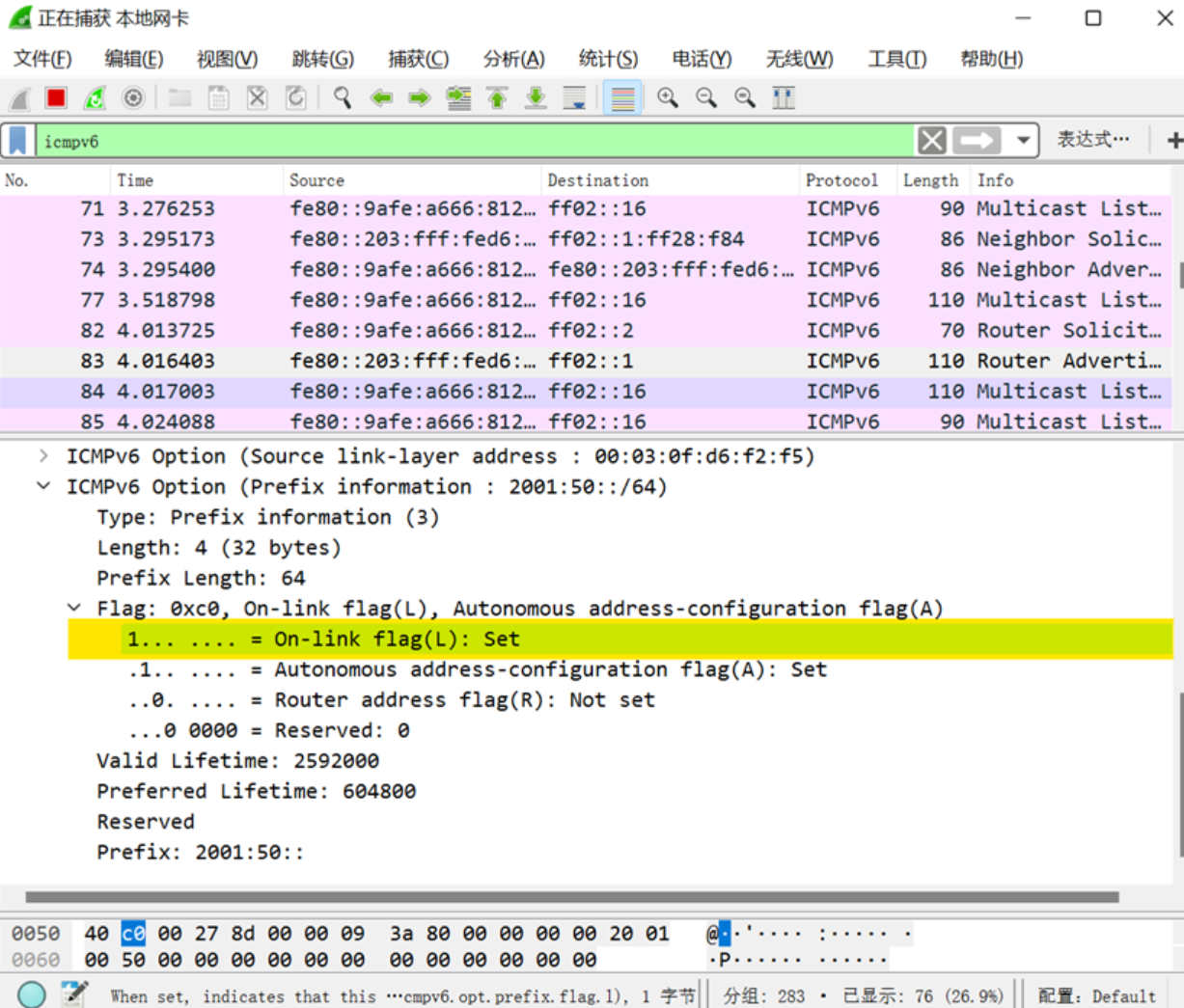
Task: Open the 无线(W) menu
Action: point(799,59)
